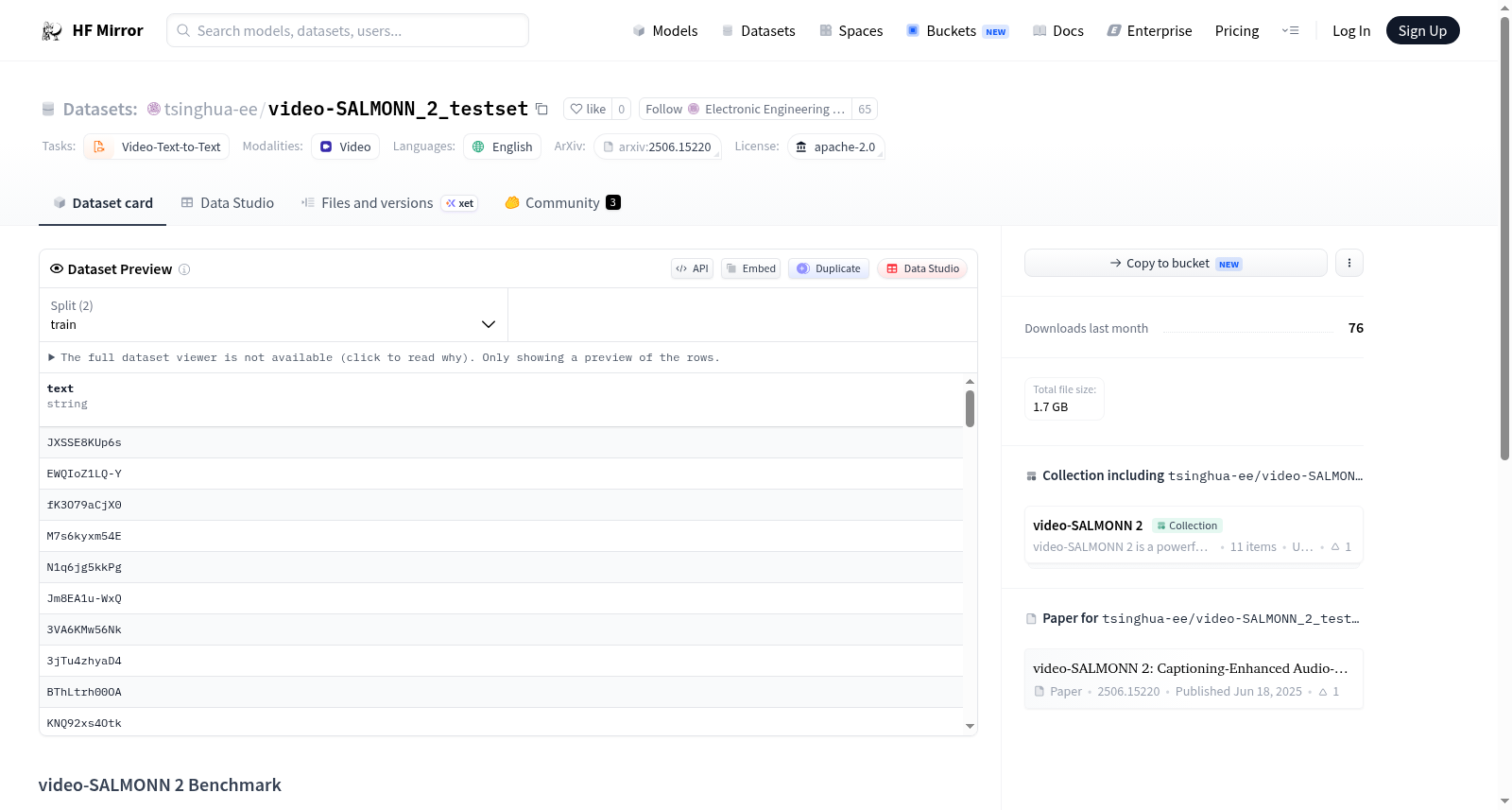Like the dataset with the heart button
The image size is (1512, 810).
click(588, 109)
